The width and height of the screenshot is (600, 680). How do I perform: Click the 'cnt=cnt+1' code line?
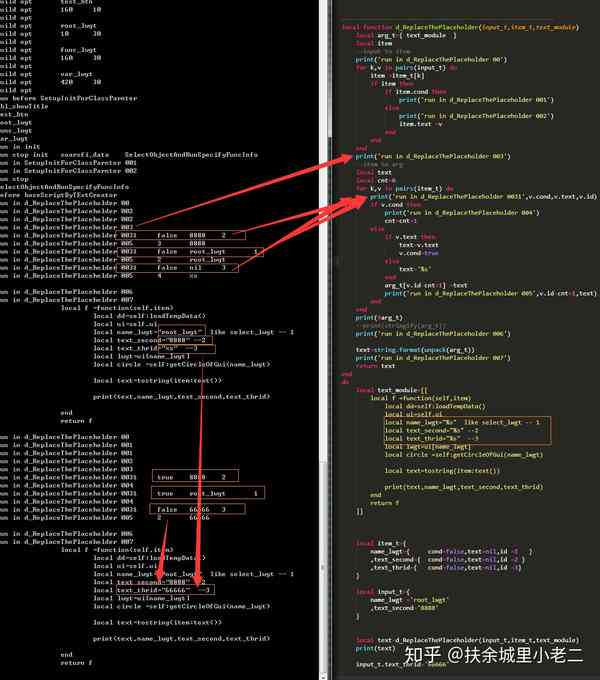400,221
